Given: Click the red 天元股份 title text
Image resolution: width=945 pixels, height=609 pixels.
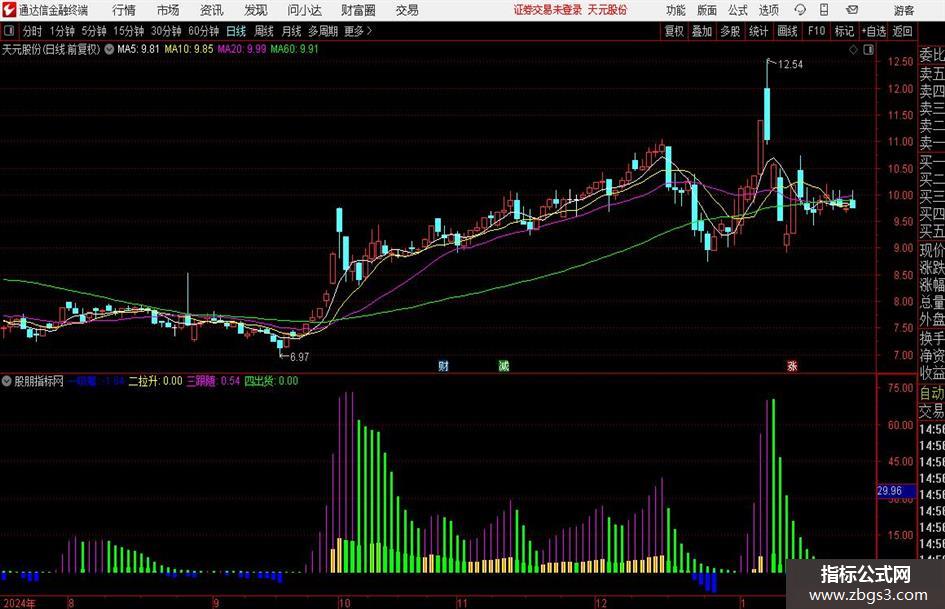Looking at the screenshot, I should point(607,10).
